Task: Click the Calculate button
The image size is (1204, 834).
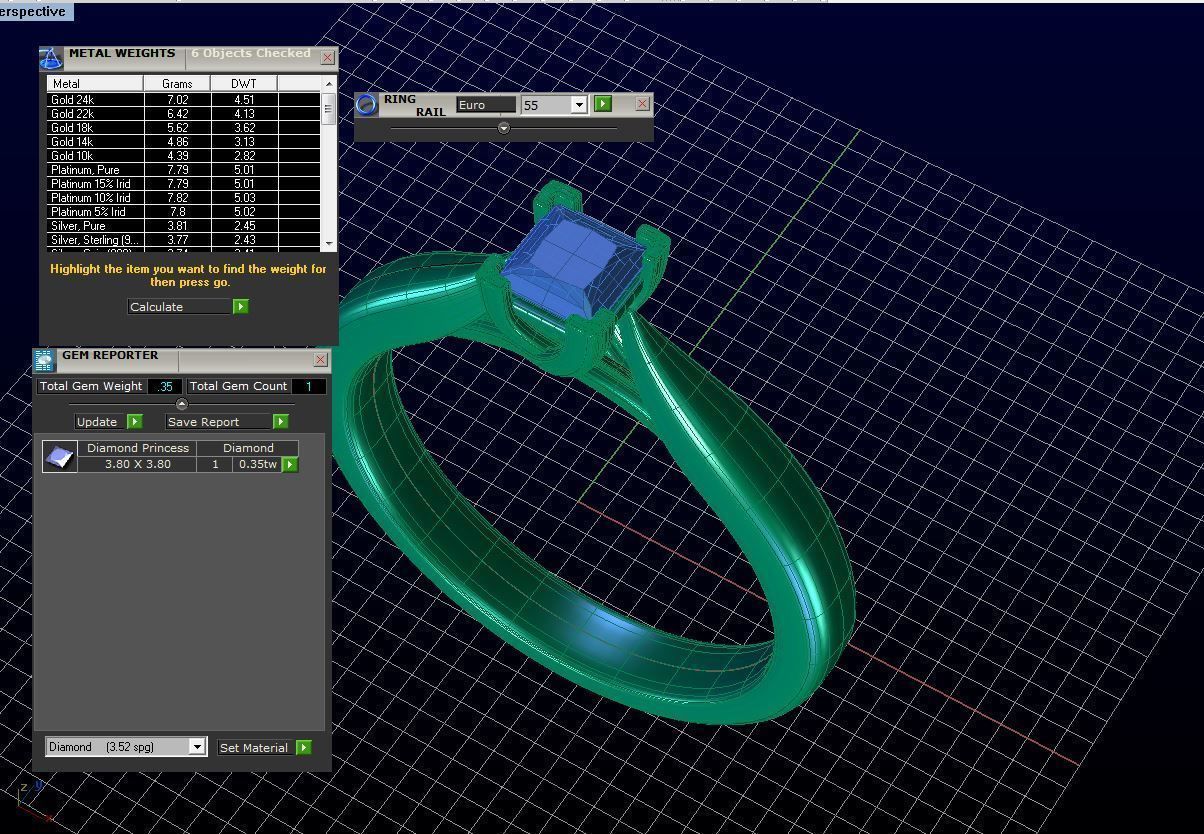Action: tap(180, 307)
